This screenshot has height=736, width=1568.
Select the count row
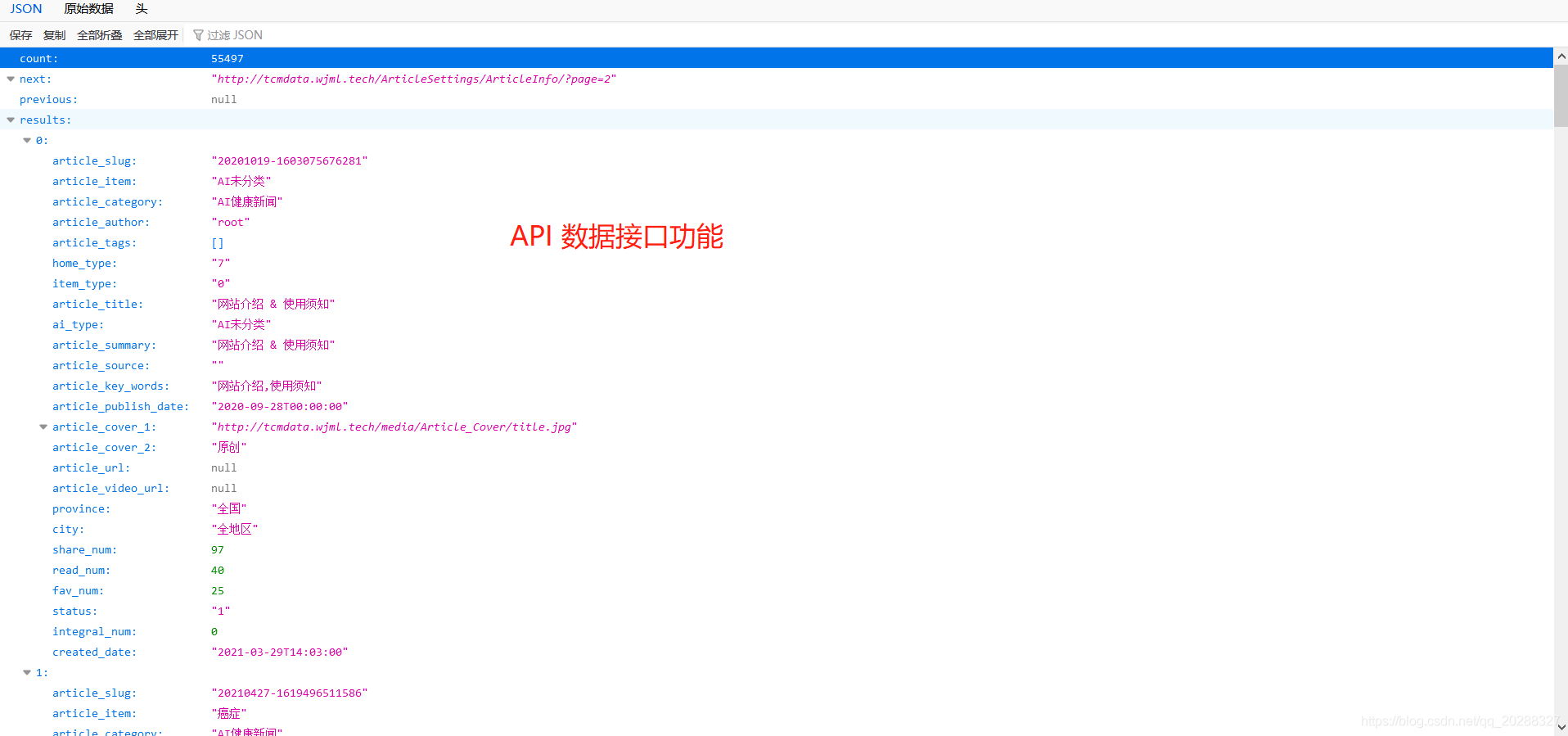pos(777,58)
